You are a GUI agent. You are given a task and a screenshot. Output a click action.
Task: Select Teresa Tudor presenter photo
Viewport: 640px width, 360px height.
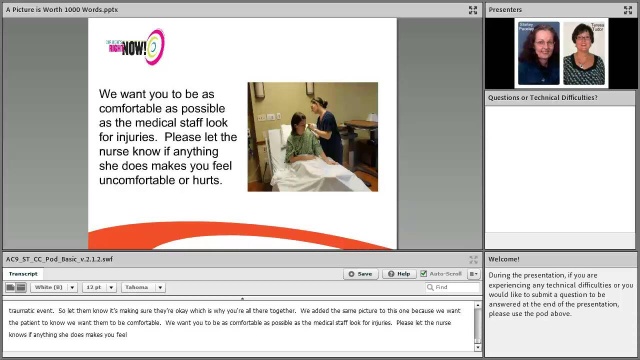(x=584, y=53)
